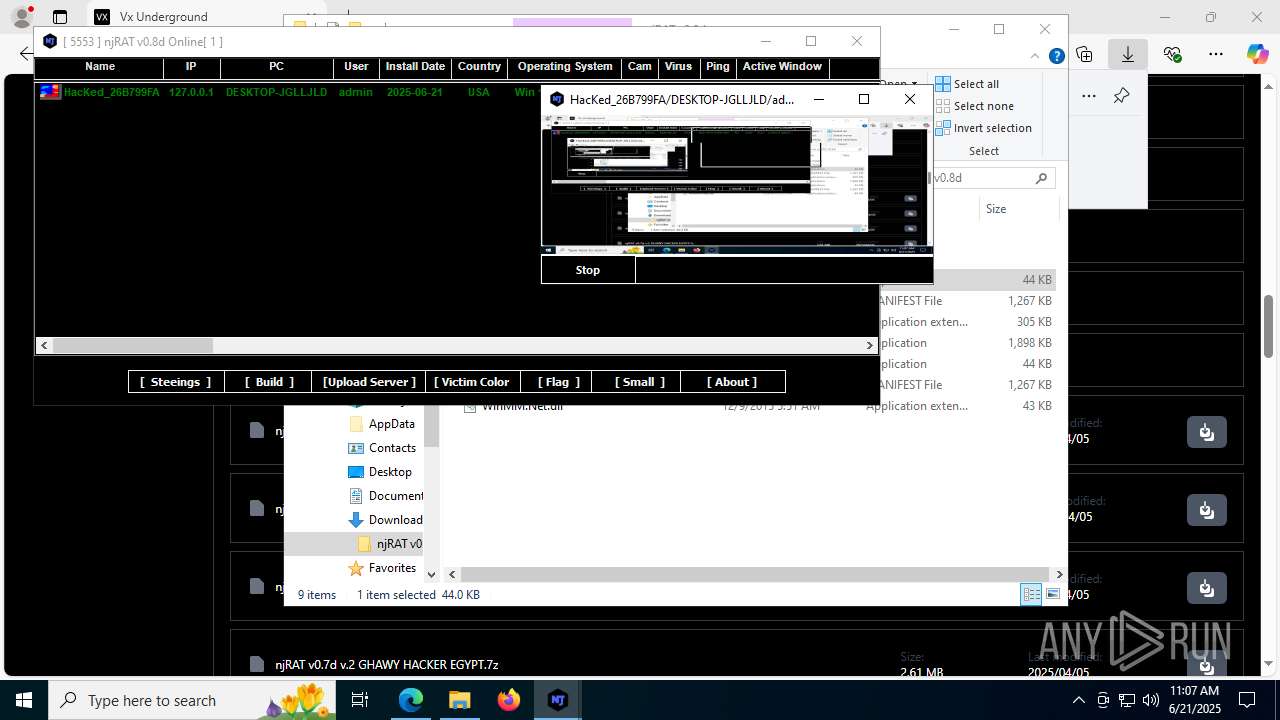Click the njRAT taskbar icon
The width and height of the screenshot is (1280, 720).
point(557,700)
